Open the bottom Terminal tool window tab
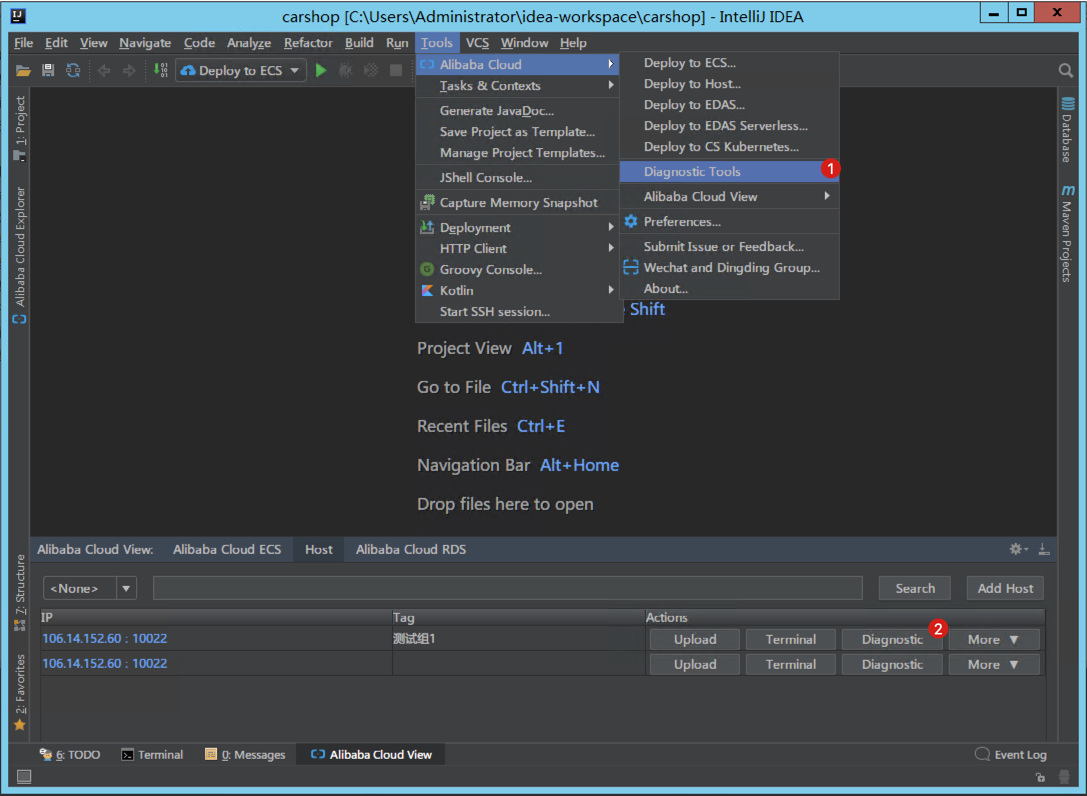Viewport: 1087px width, 796px height. [152, 754]
